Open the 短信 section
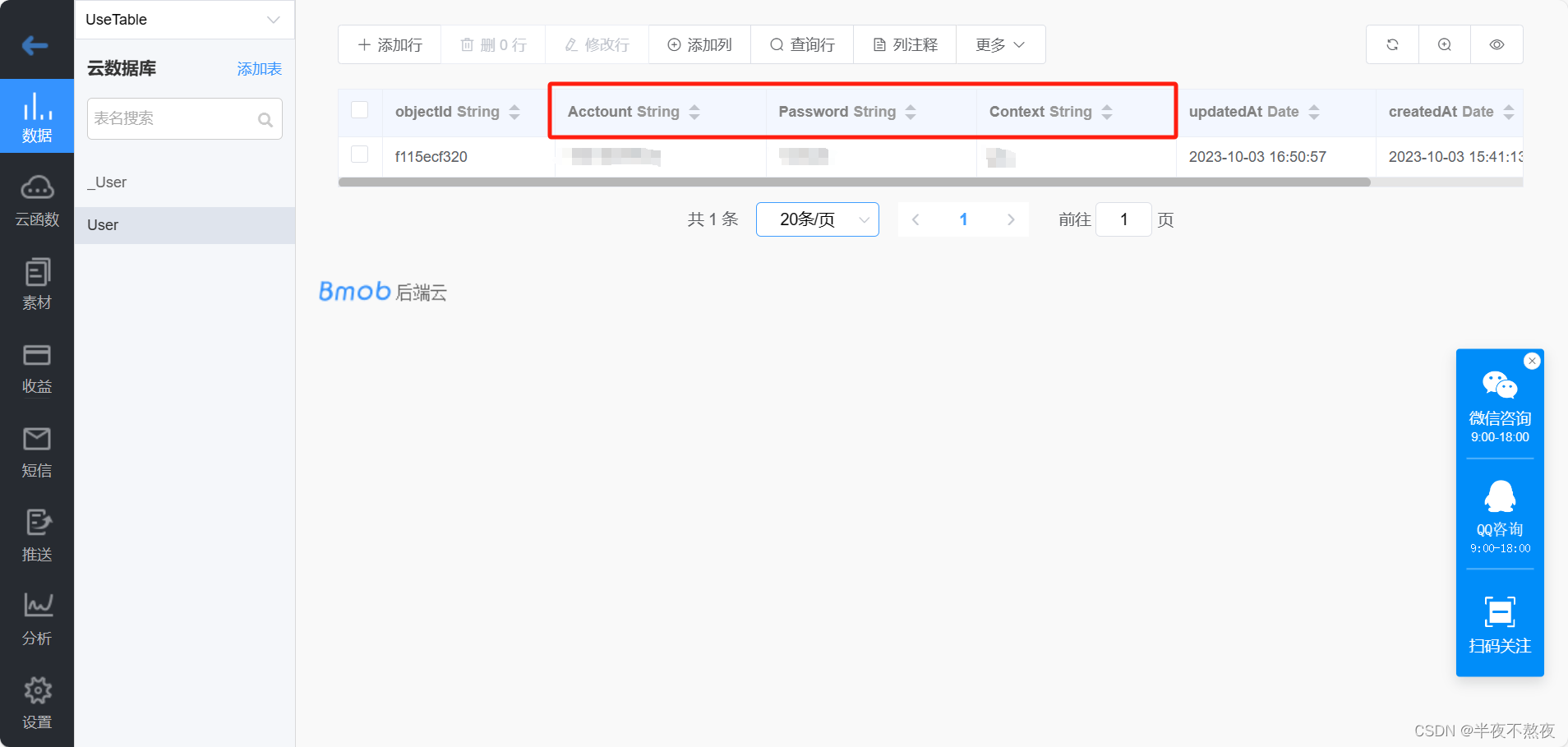The width and height of the screenshot is (1568, 747). pyautogui.click(x=37, y=451)
